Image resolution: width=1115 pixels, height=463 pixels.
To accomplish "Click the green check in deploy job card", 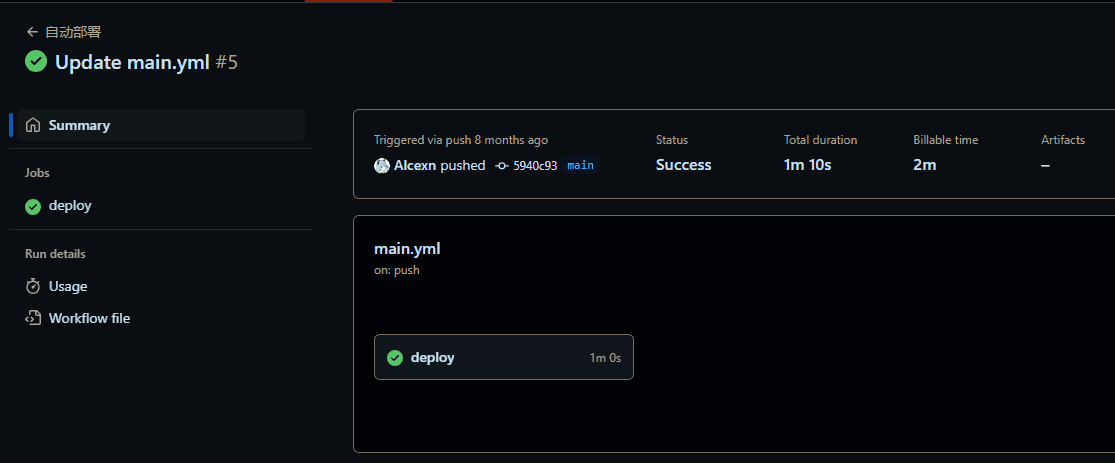I will (395, 358).
